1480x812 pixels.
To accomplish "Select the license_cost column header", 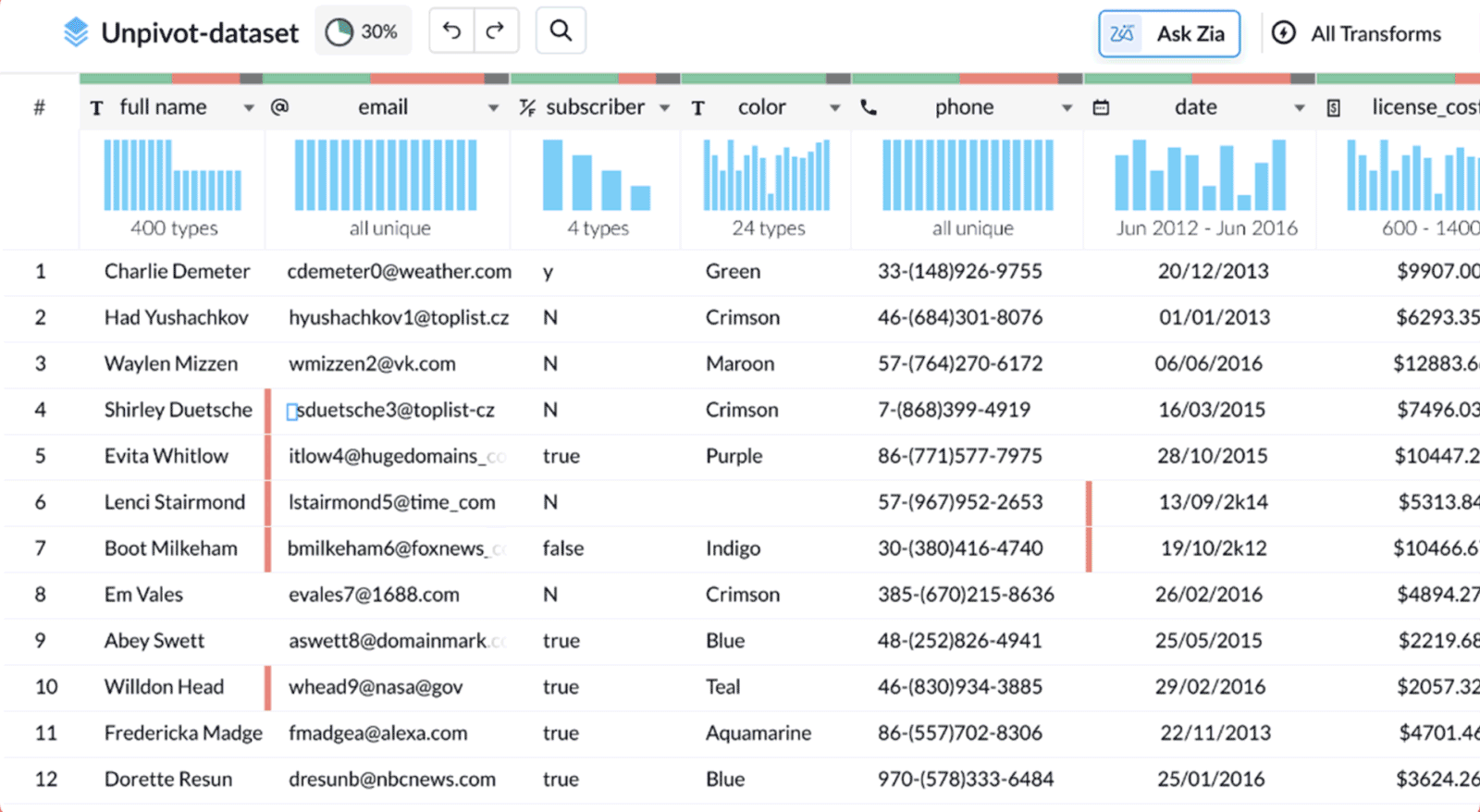I will 1424,107.
